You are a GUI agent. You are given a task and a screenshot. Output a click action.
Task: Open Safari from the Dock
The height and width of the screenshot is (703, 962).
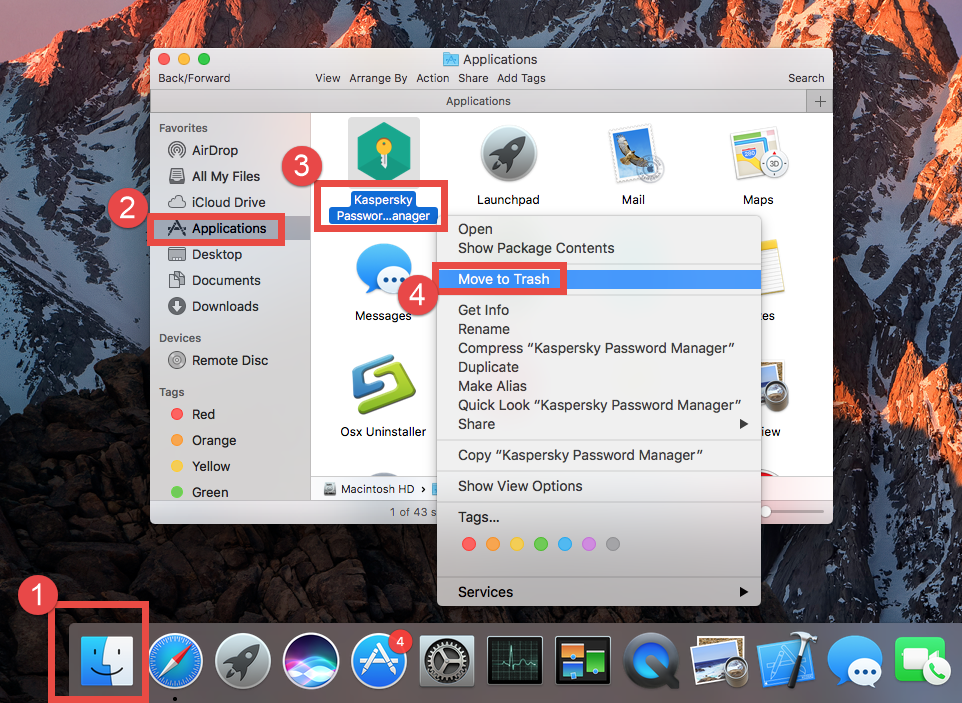[176, 660]
